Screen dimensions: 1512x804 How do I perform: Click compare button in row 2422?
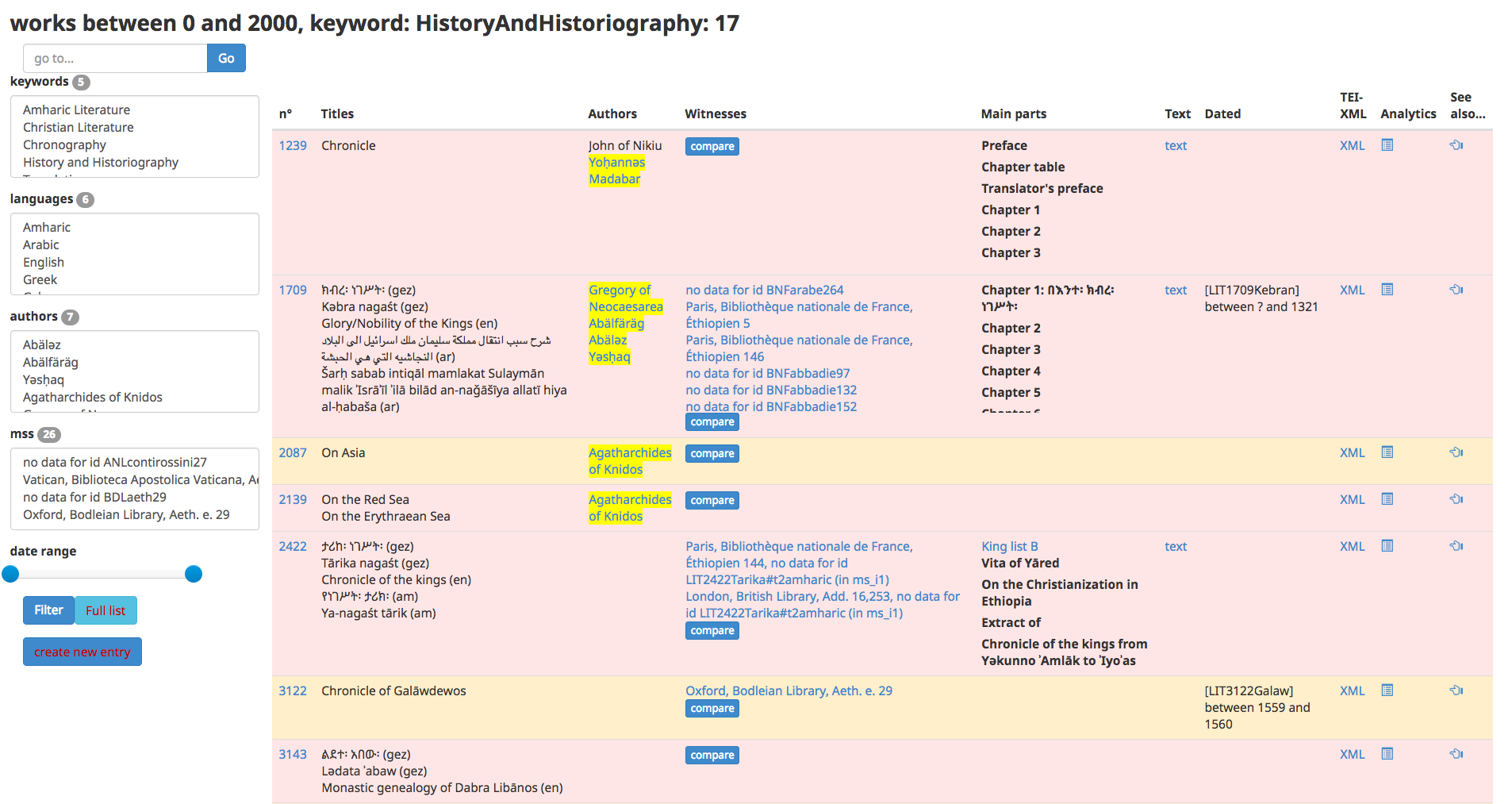tap(712, 630)
